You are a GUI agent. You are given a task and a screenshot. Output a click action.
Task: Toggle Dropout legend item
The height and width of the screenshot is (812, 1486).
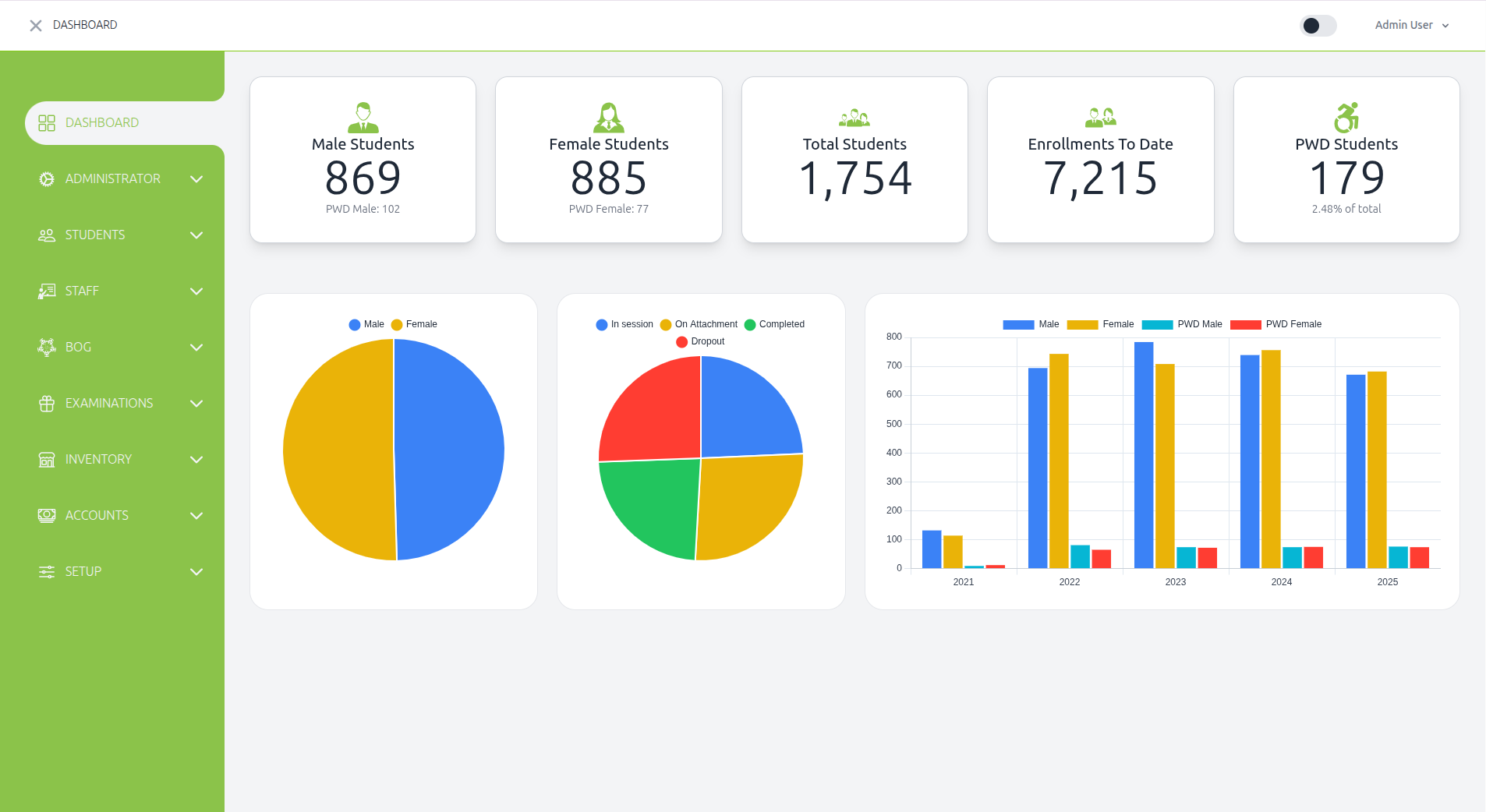pos(700,342)
